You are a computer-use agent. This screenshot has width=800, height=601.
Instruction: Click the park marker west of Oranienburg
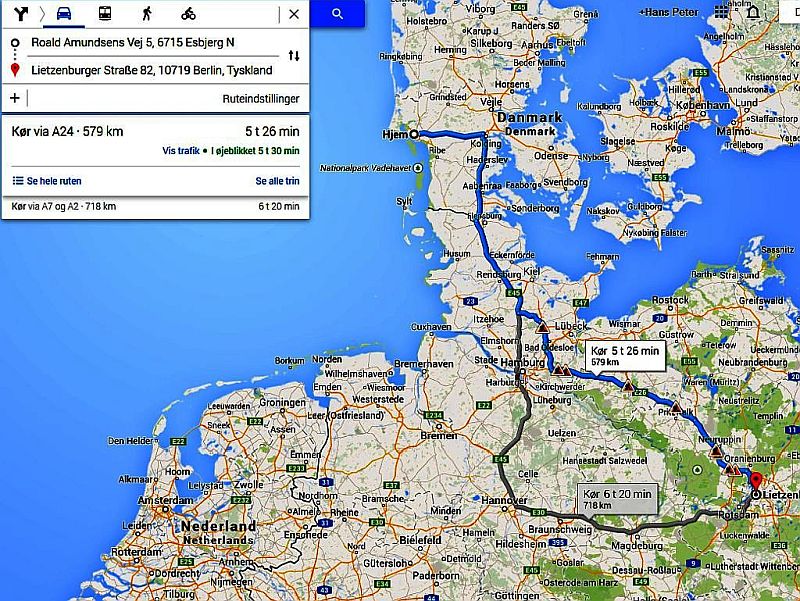click(697, 469)
